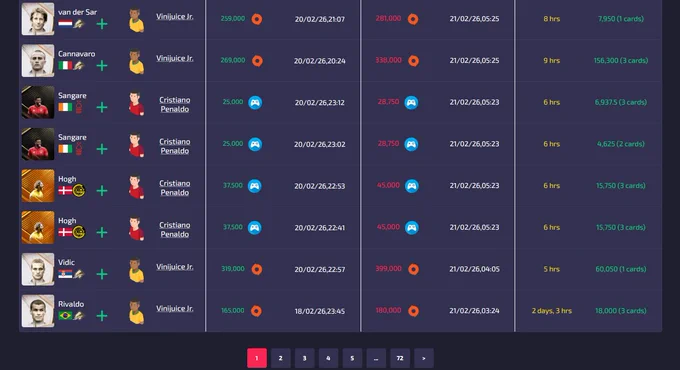Screen dimensions: 680x370
Task: Click the Brazil flag under Rivaldo
Action: [65, 315]
